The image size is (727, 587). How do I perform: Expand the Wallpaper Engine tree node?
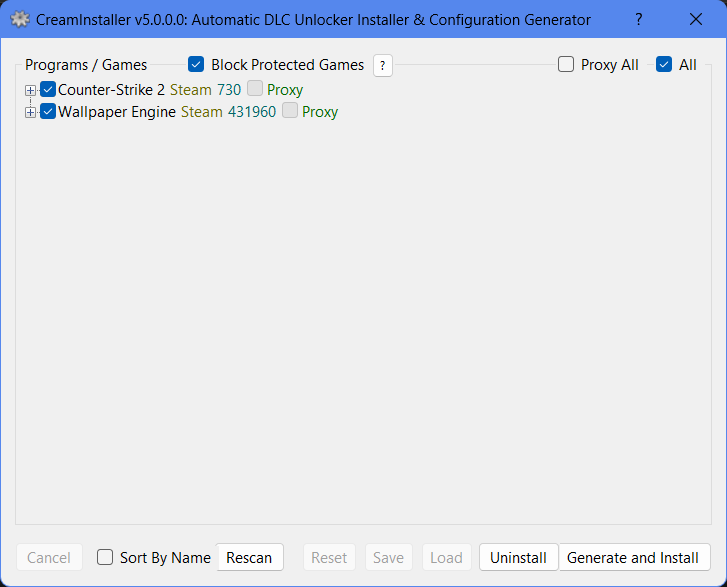tap(30, 112)
